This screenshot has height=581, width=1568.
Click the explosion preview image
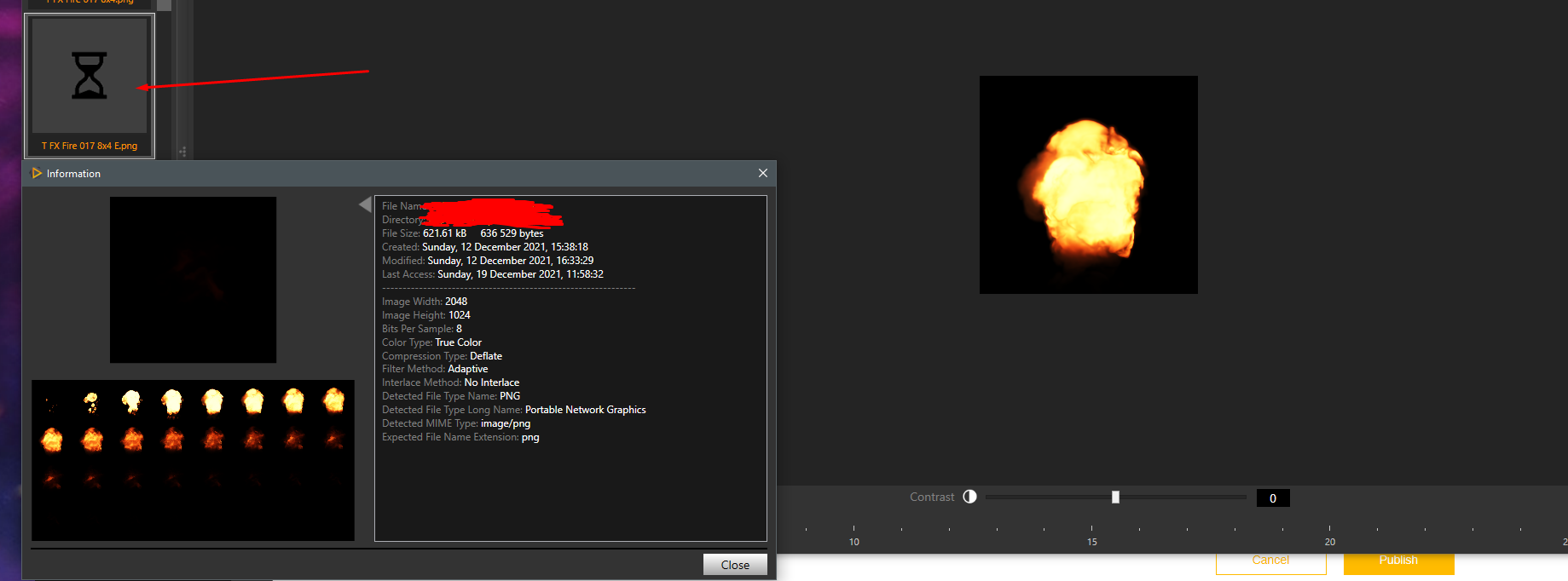pos(1089,185)
